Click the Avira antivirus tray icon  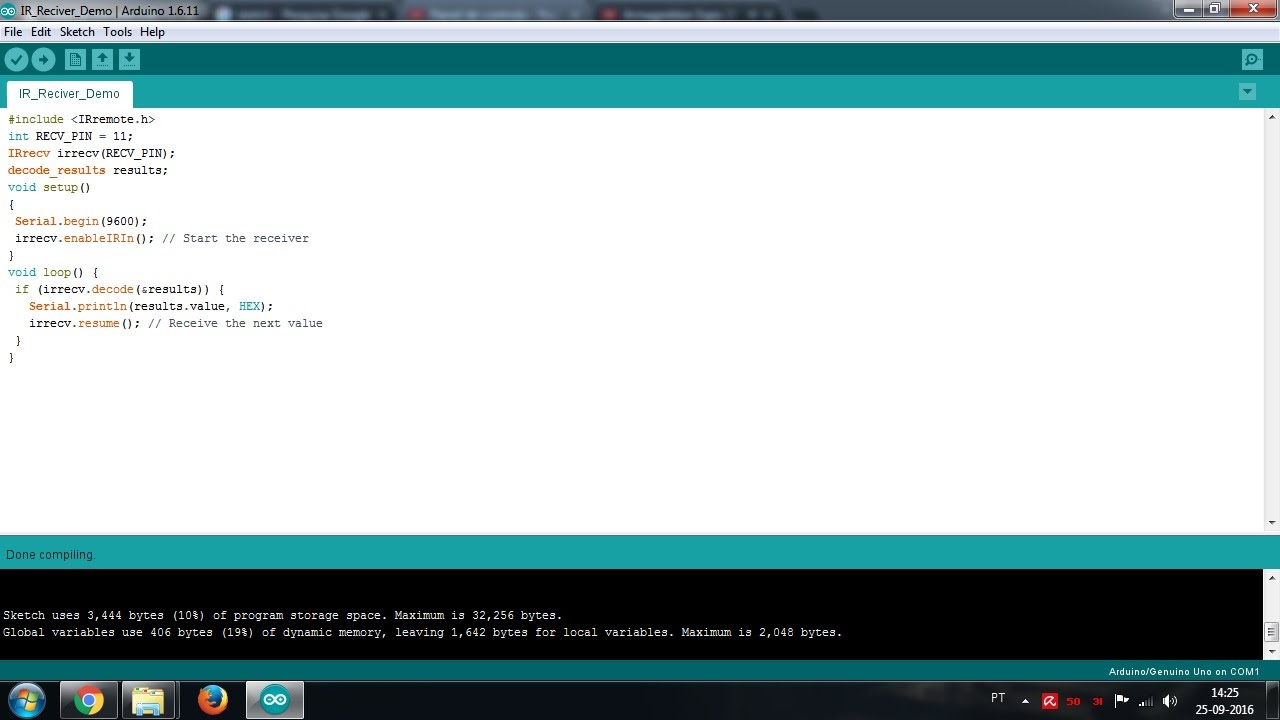(x=1050, y=701)
